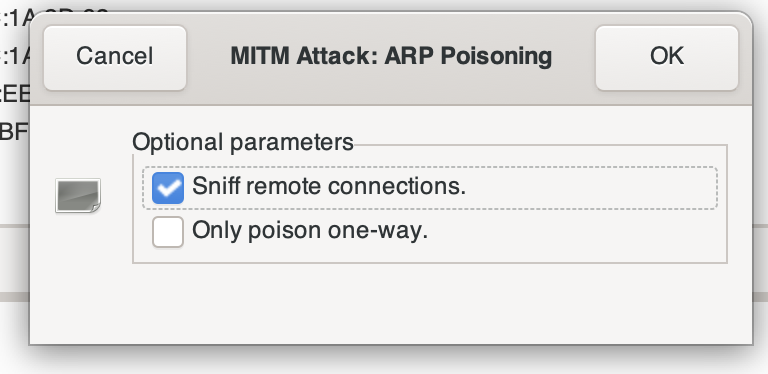Click the gray dialog icon beside parameters
Viewport: 768px width, 374px height.
(x=78, y=196)
